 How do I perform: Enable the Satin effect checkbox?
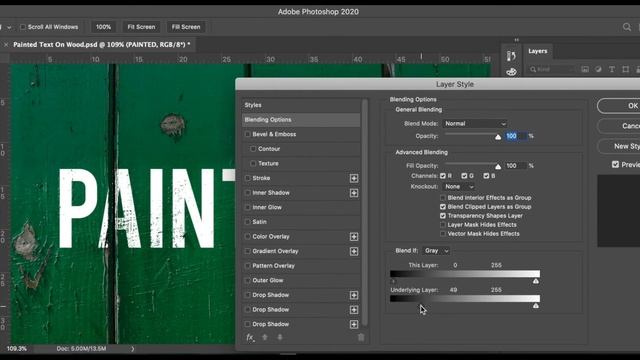[247, 222]
